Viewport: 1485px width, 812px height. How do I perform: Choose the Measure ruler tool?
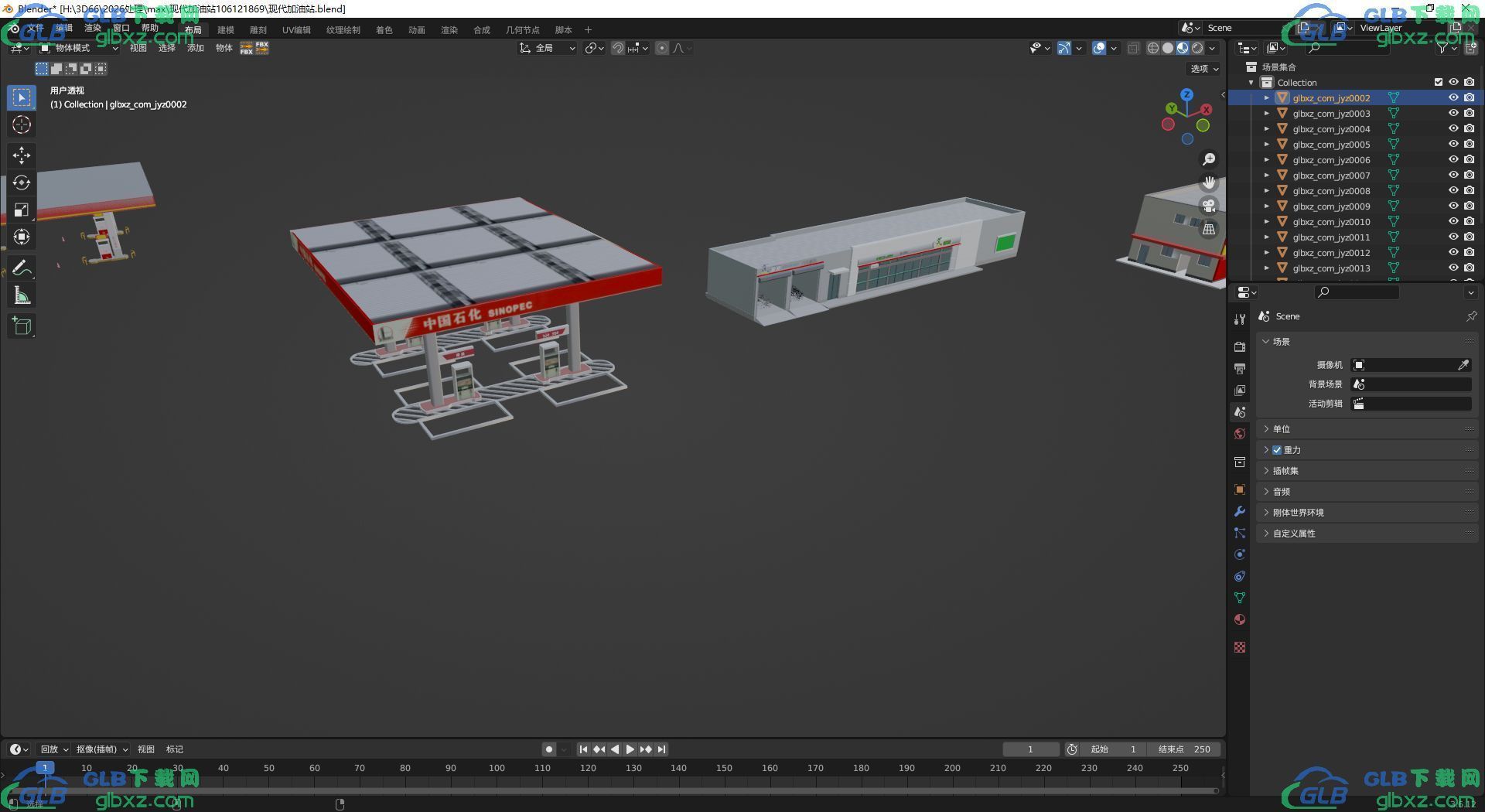click(22, 295)
